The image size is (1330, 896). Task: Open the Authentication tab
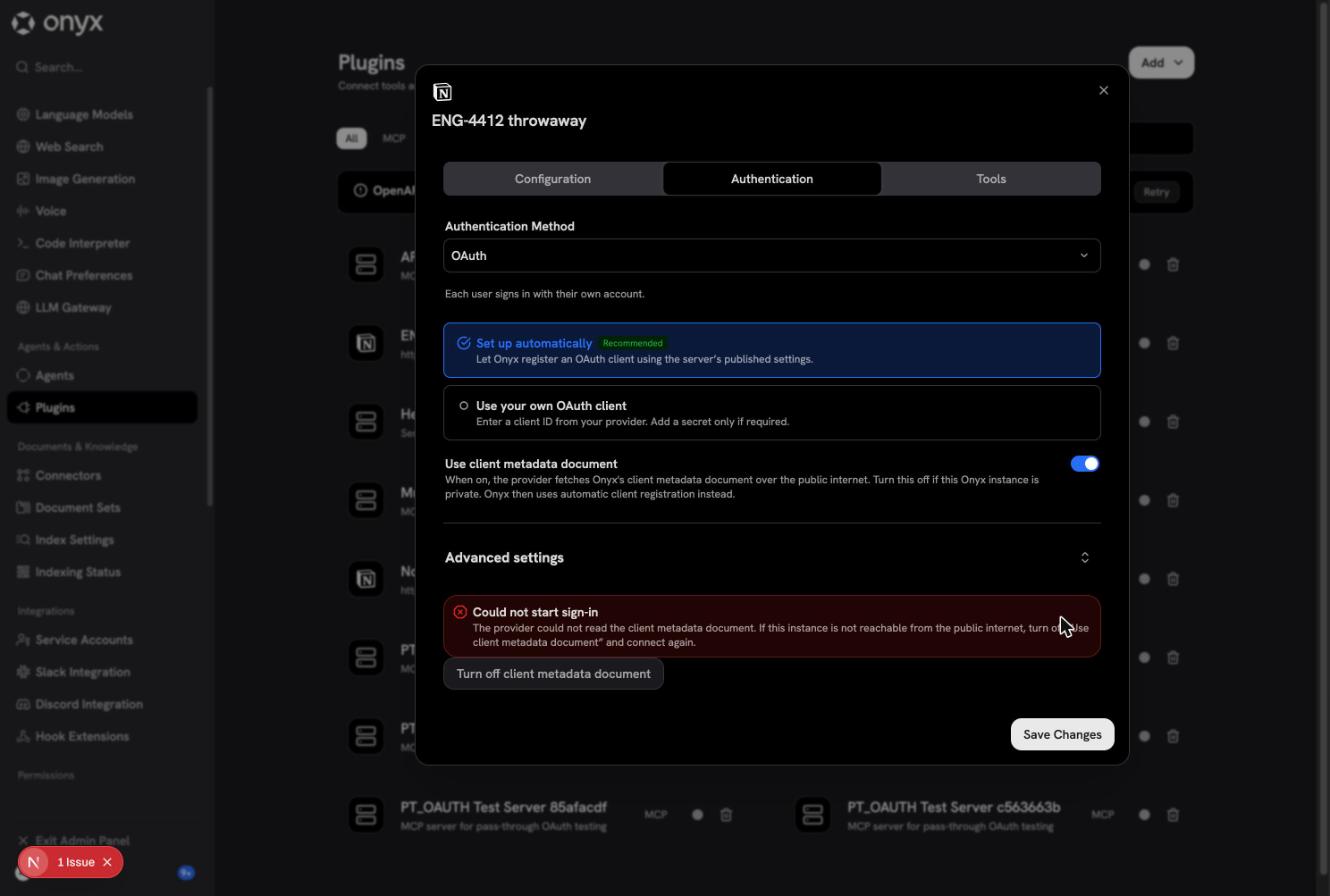[772, 179]
